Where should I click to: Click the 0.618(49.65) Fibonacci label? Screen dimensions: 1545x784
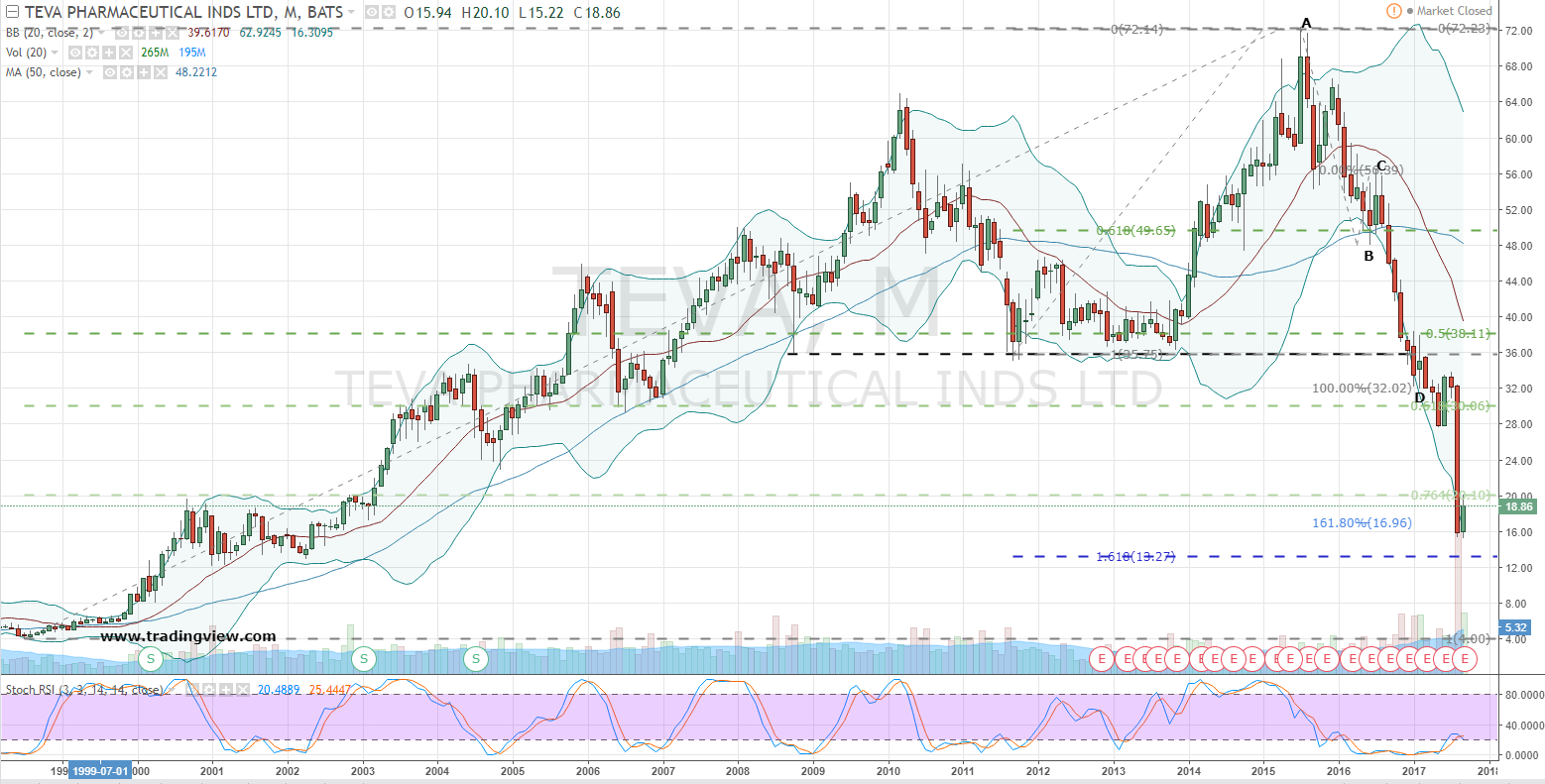(1135, 230)
